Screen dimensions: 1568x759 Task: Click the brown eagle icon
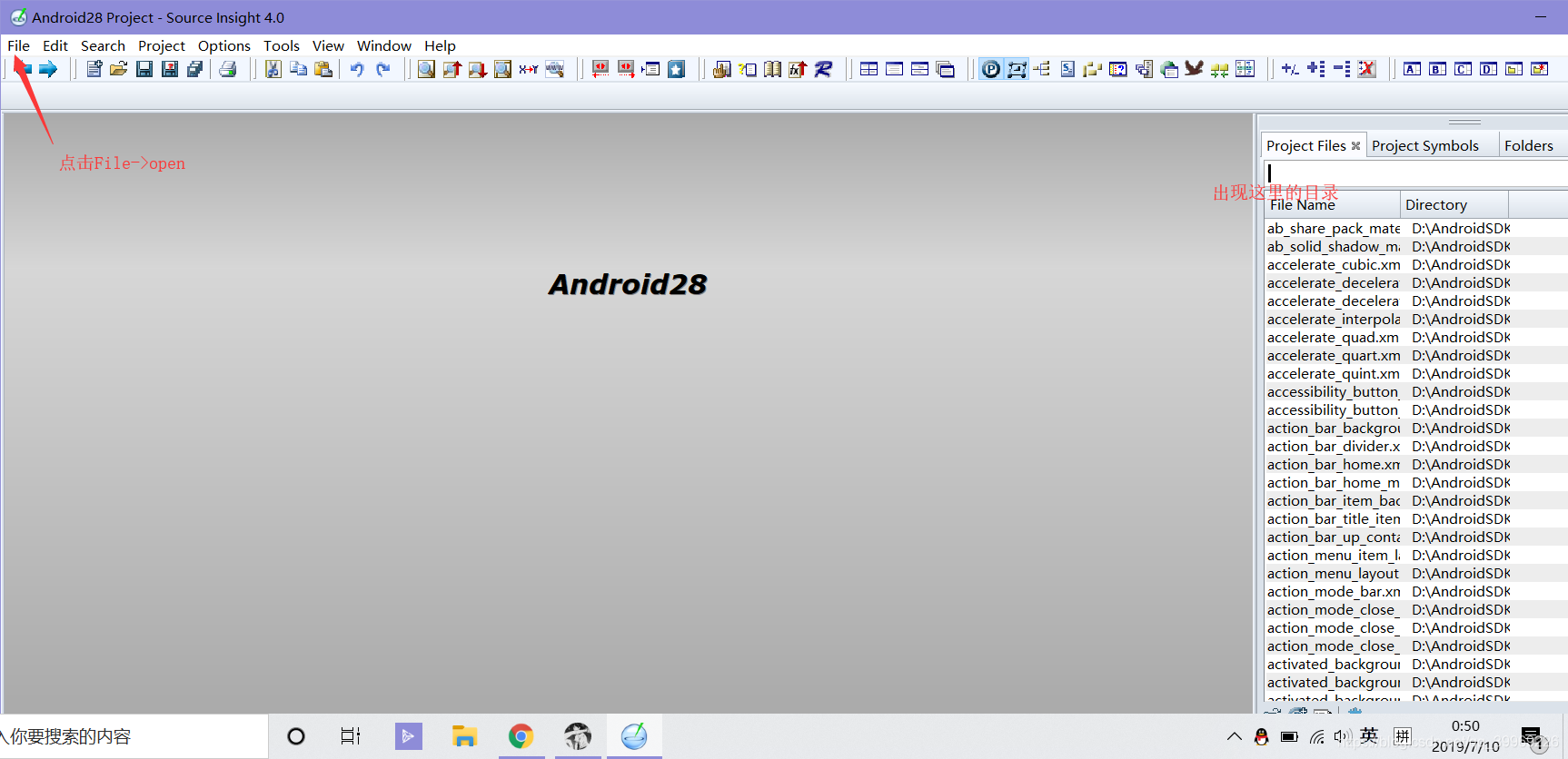click(x=1195, y=69)
